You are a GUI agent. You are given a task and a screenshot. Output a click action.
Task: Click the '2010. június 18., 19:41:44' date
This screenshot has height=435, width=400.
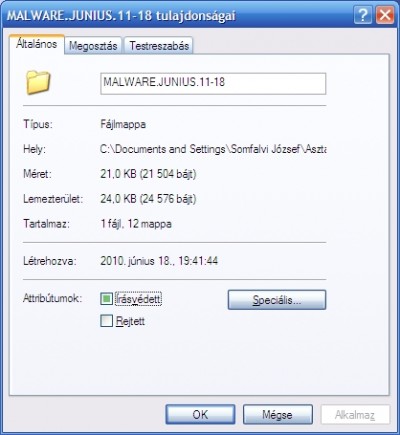pos(159,261)
